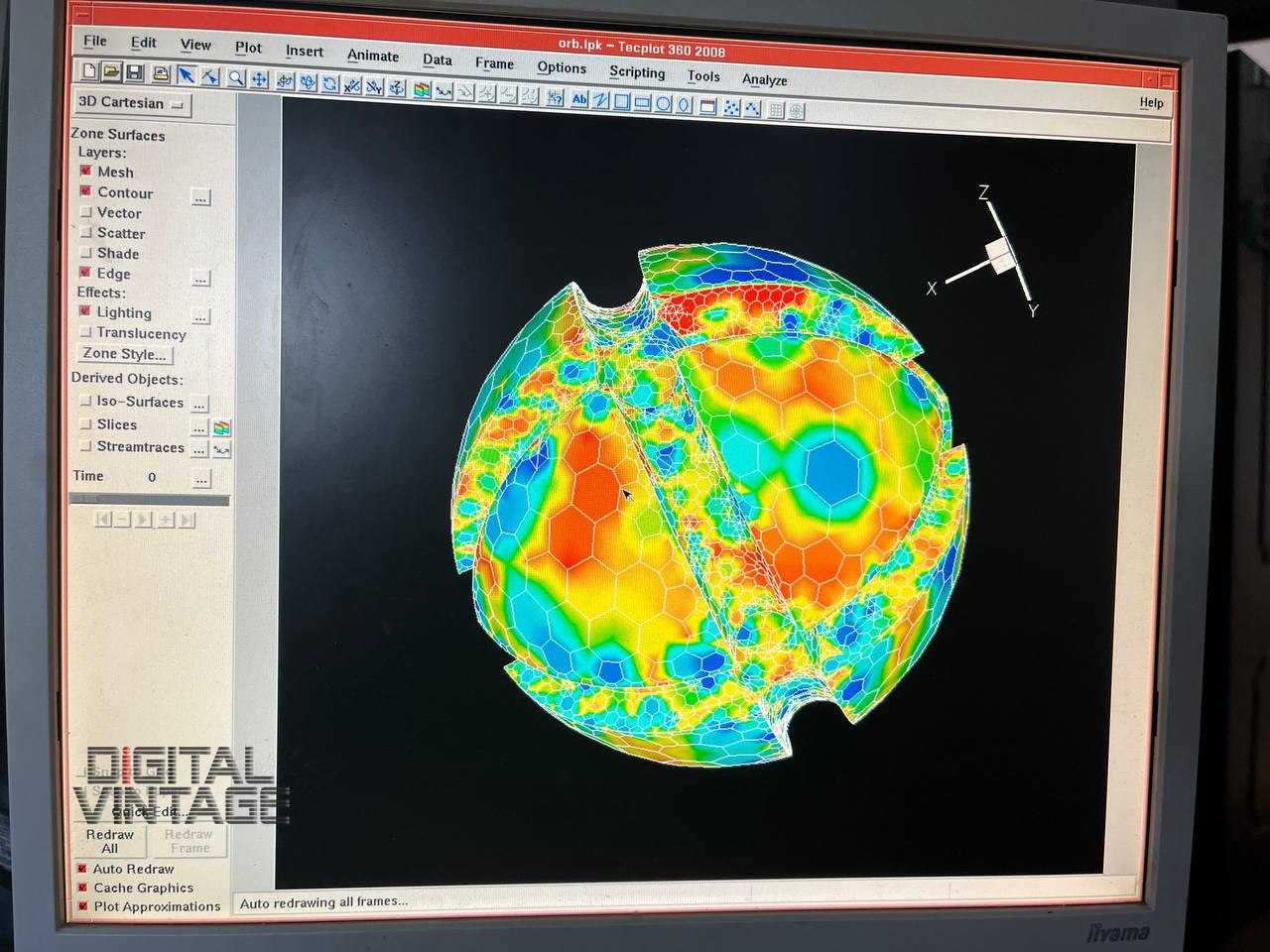Image resolution: width=1270 pixels, height=952 pixels.
Task: Open the 3D Cartesian plot type dropdown
Action: pos(132,103)
